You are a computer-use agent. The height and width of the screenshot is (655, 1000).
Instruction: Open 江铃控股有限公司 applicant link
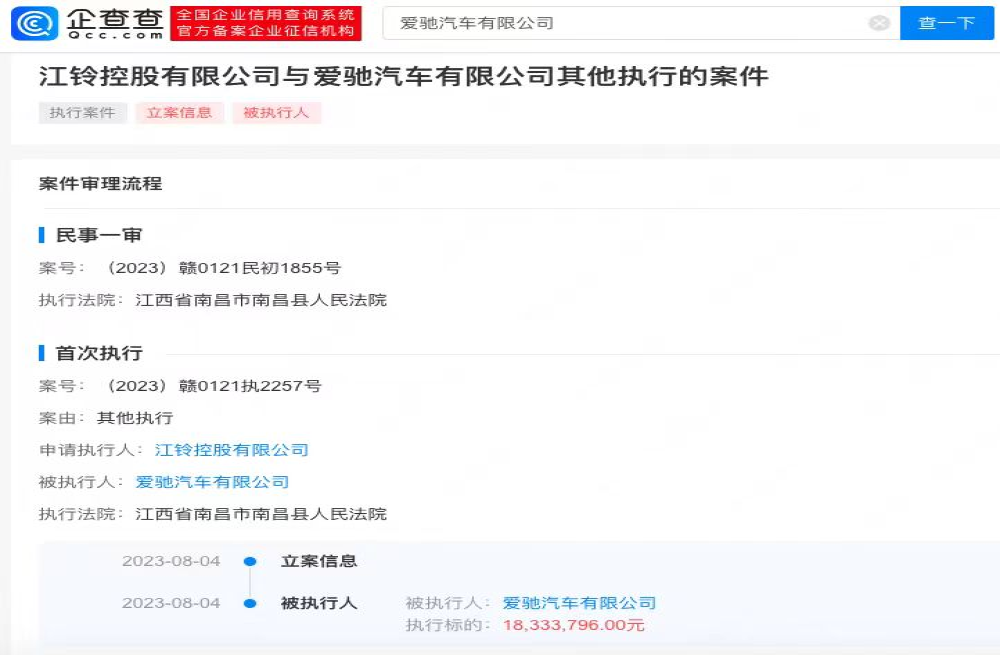[x=232, y=450]
